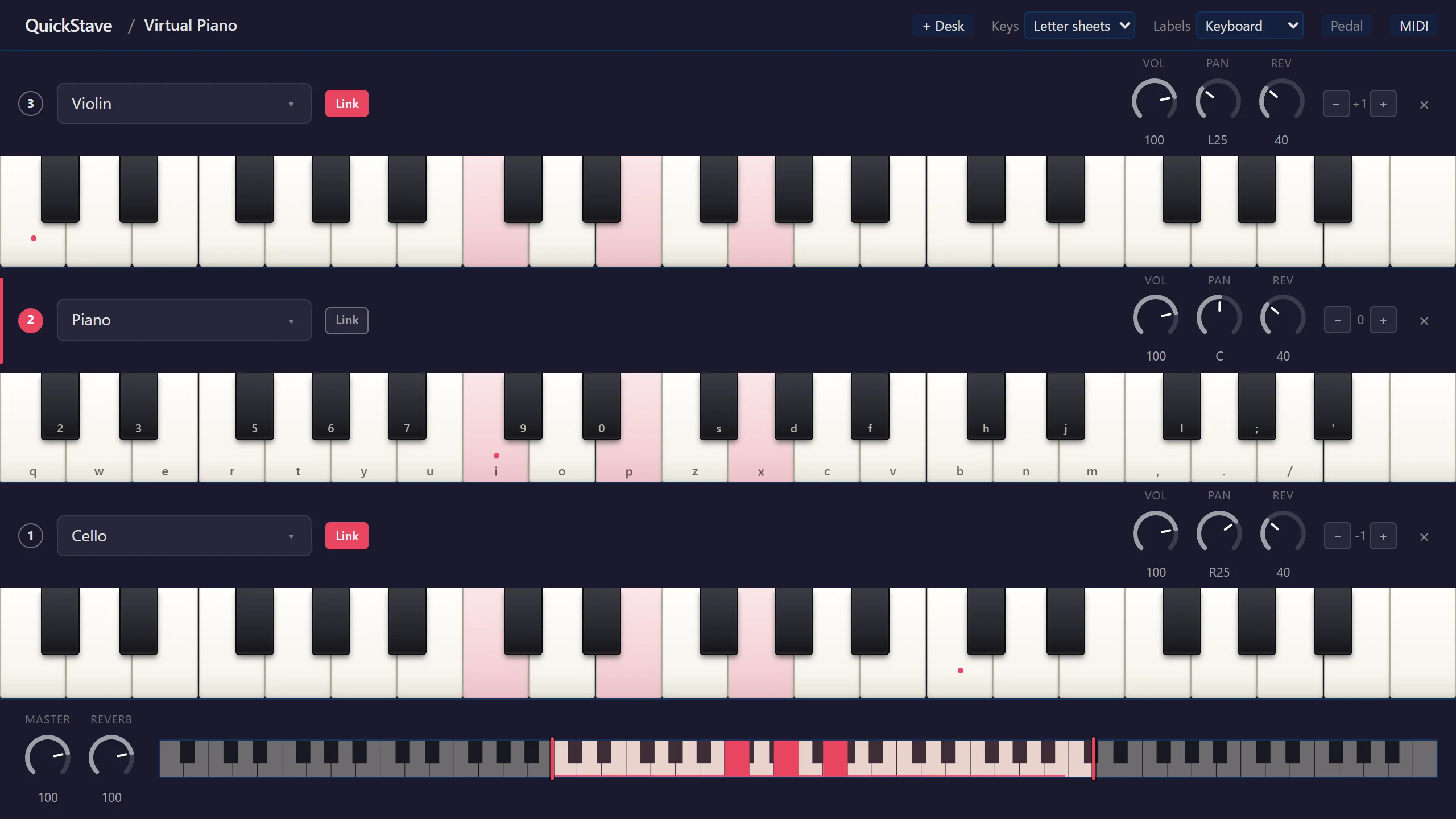
Task: Click the Violin VOL knob
Action: coord(1154,100)
